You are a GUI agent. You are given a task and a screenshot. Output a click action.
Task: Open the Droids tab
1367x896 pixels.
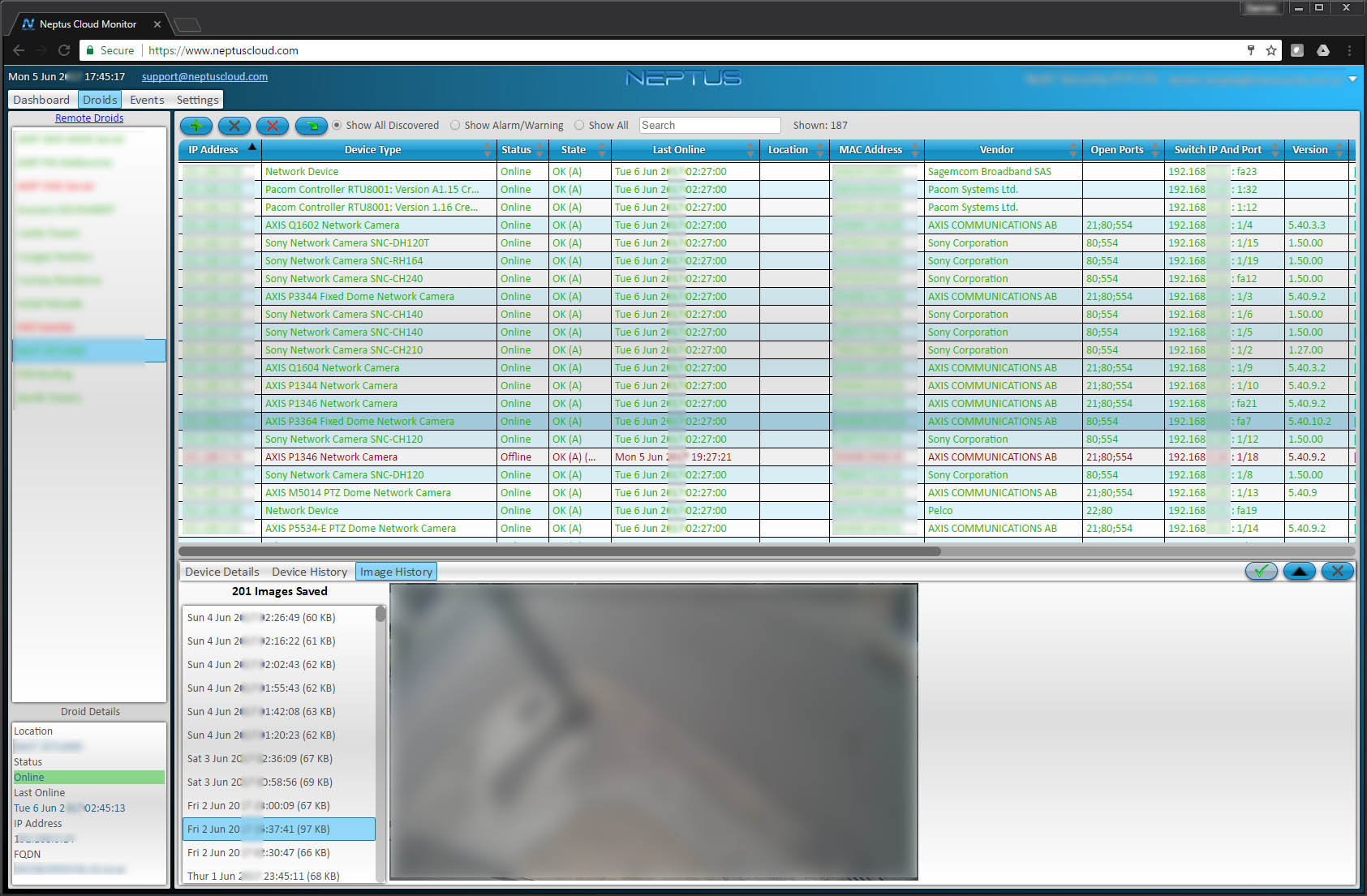coord(100,100)
